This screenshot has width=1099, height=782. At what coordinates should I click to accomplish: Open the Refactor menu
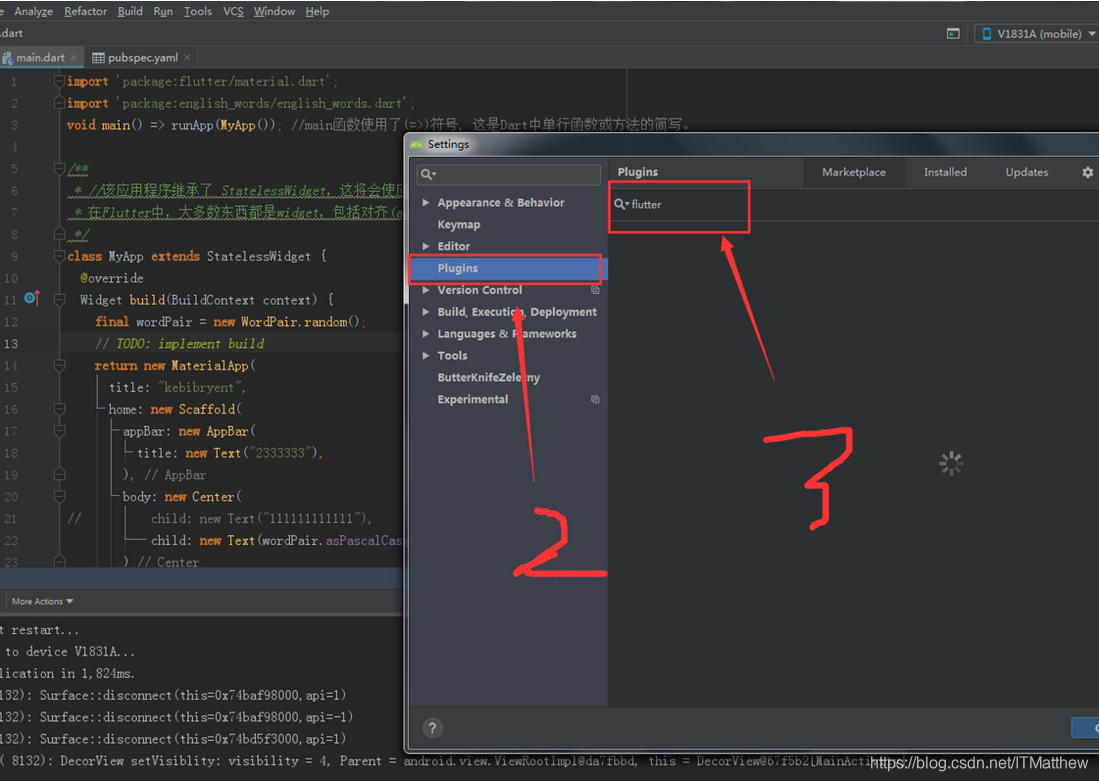(x=86, y=11)
